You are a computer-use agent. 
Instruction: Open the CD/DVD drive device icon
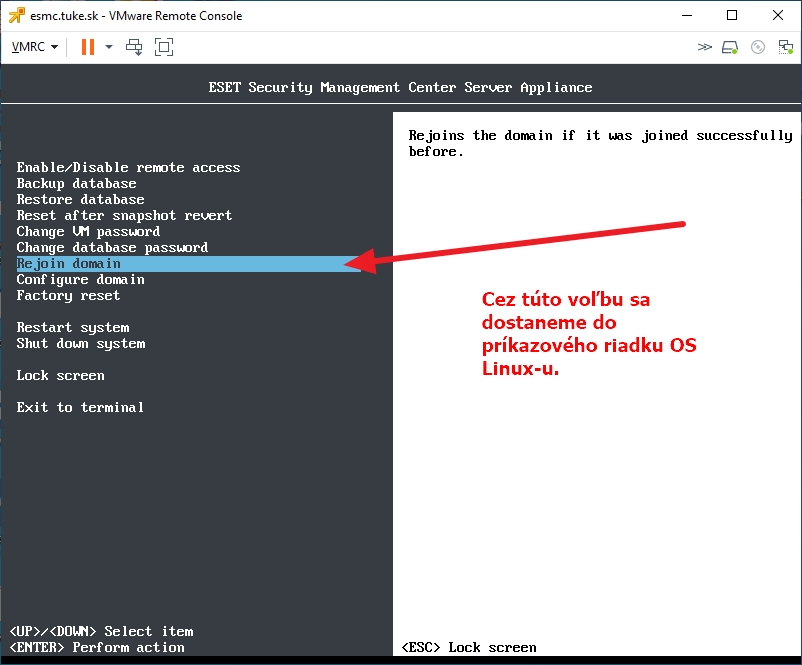pyautogui.click(x=758, y=47)
